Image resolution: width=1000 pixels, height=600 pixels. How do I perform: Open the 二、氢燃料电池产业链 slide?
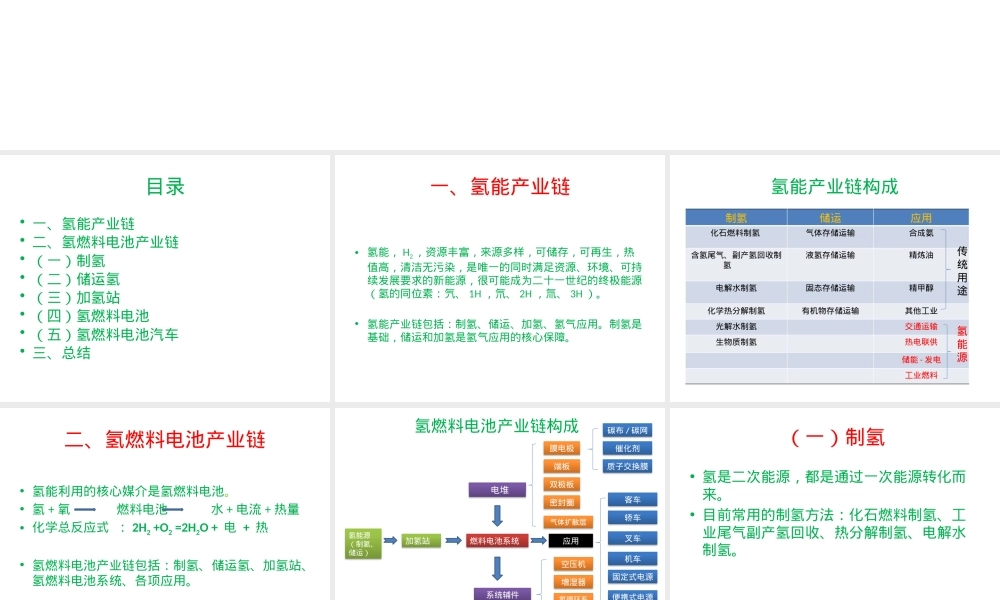(165, 504)
